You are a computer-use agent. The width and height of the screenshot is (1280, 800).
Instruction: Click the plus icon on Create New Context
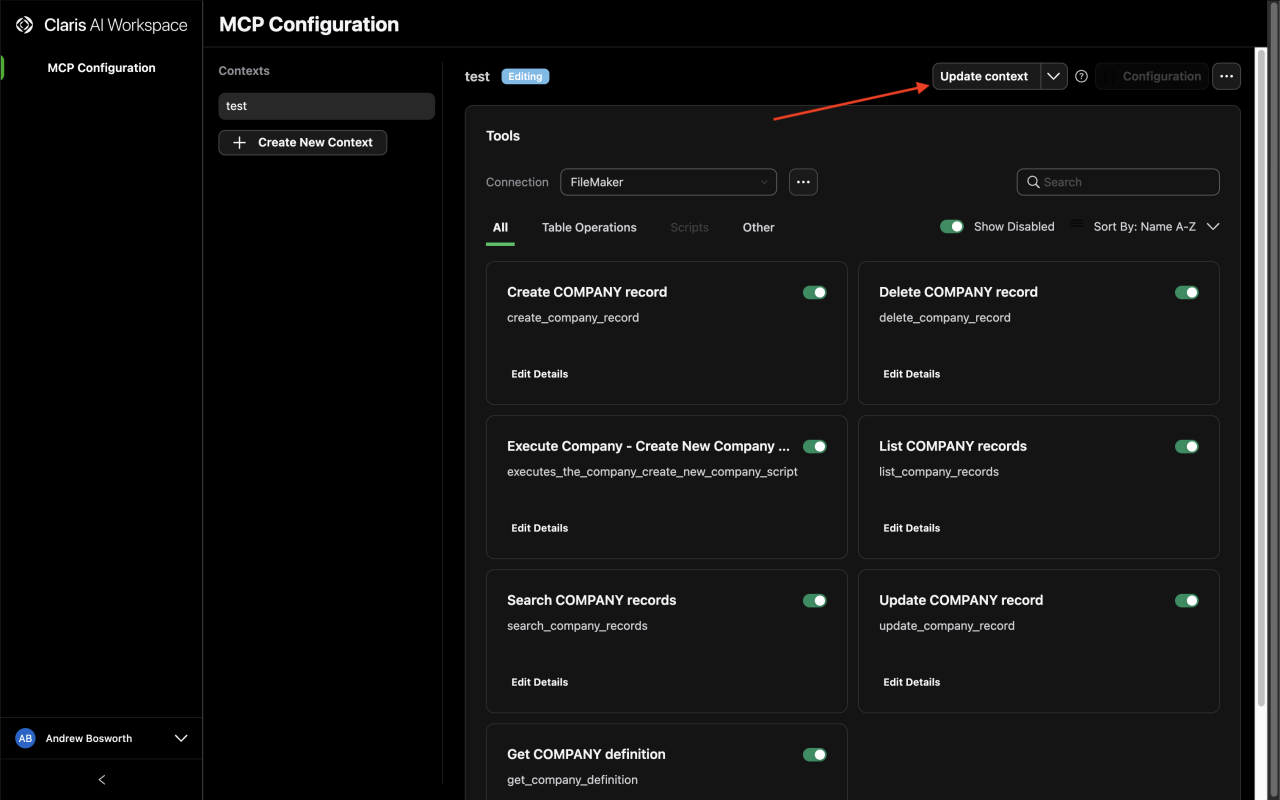(239, 142)
